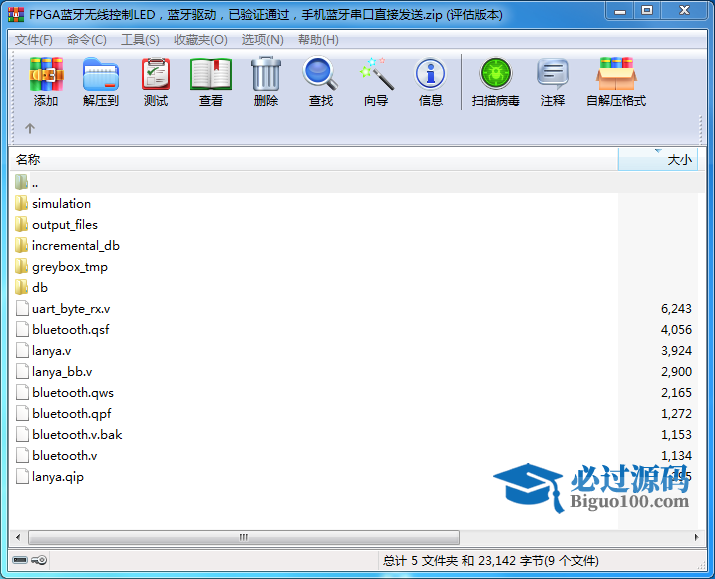Show archive Info (信息) icon
This screenshot has height=579, width=715.
(430, 74)
